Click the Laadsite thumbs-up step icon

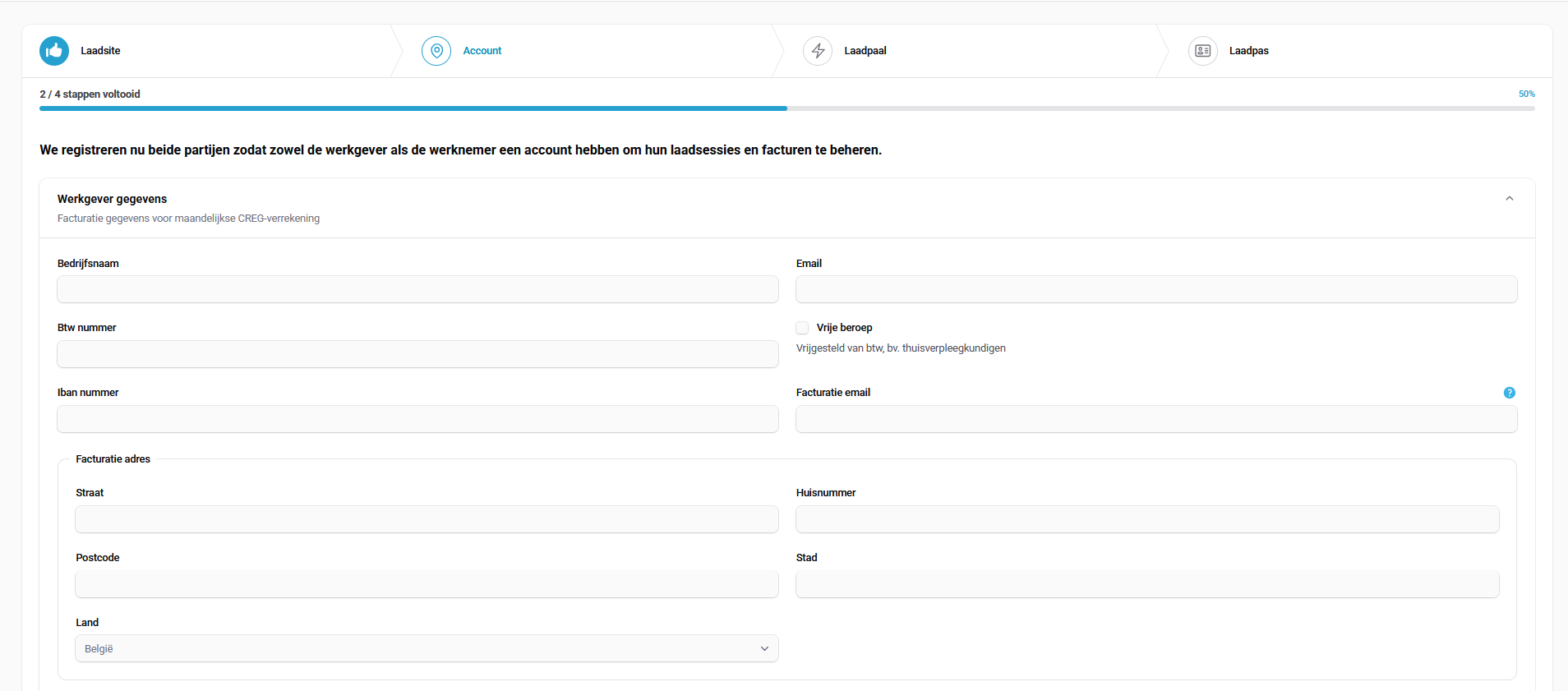54,51
